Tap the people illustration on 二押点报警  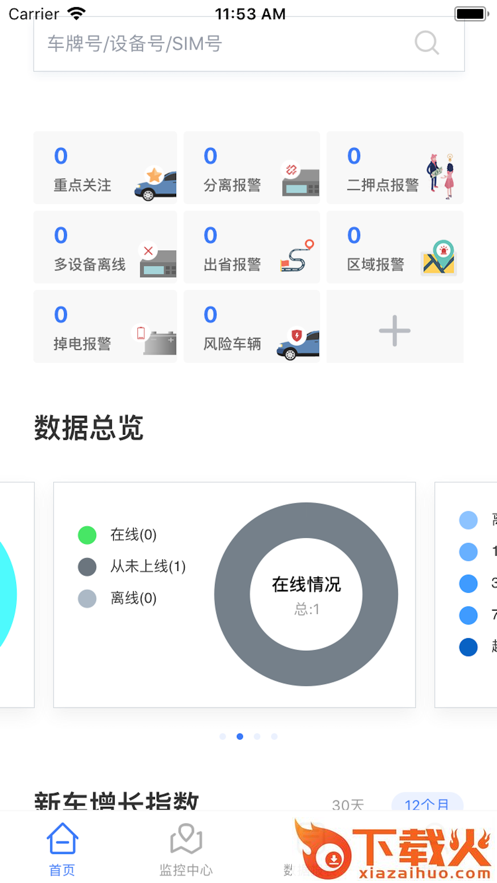440,176
